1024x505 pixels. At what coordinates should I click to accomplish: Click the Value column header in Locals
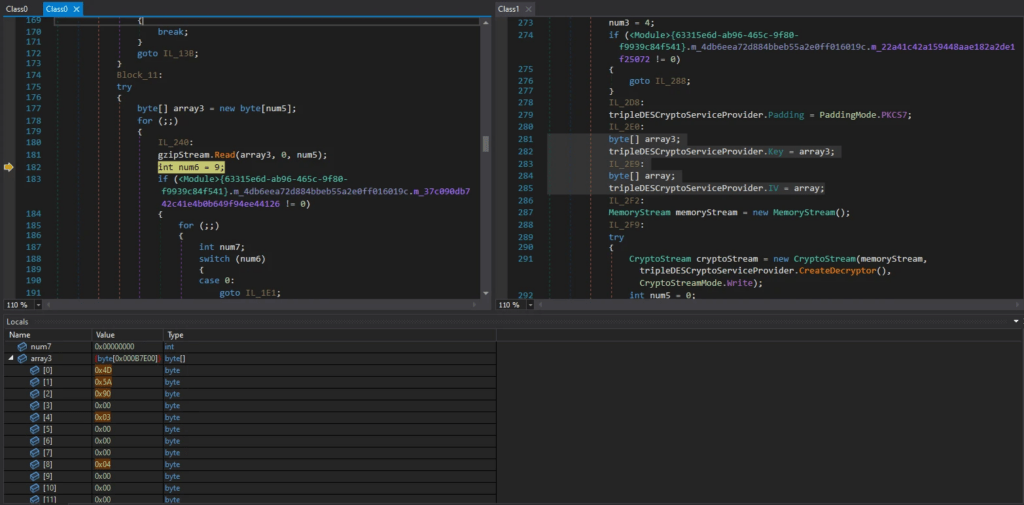pos(106,334)
